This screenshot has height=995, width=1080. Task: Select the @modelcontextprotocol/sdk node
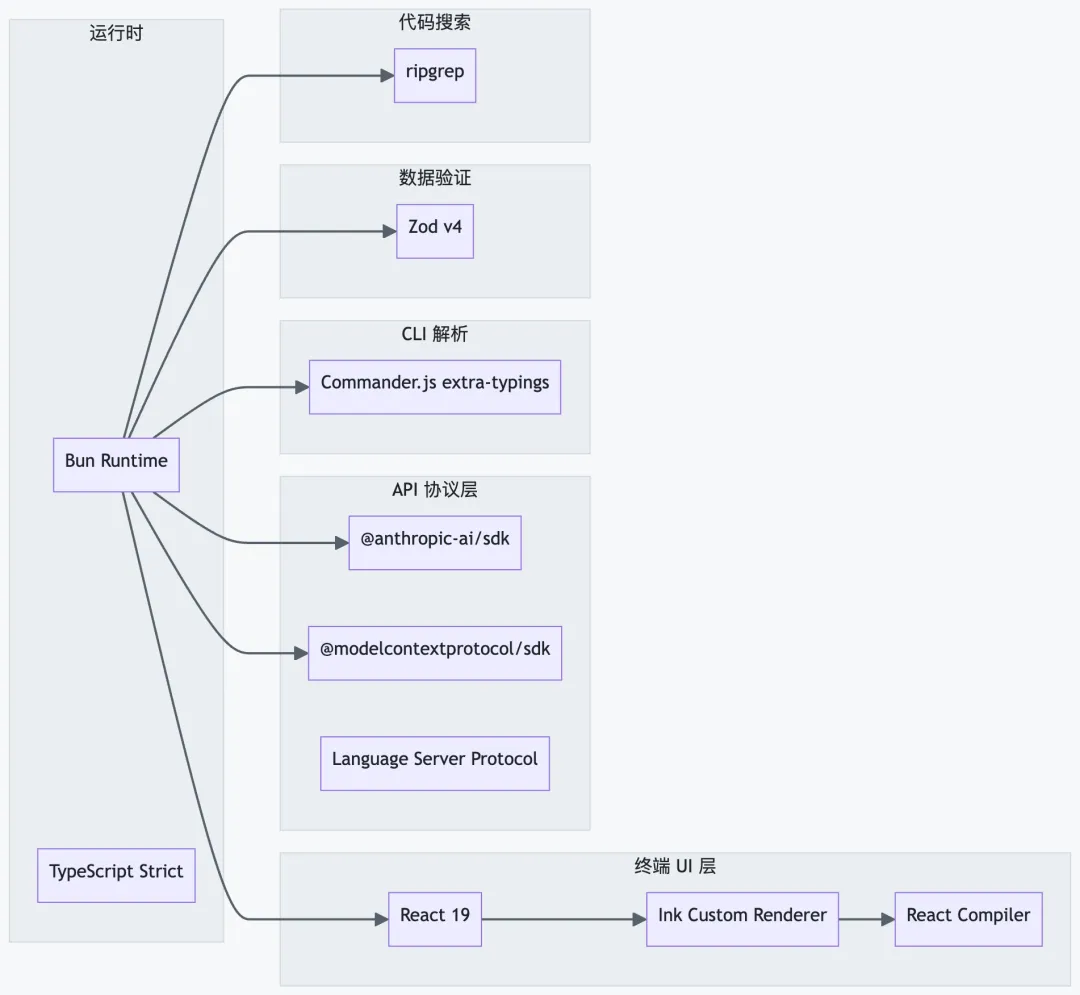pos(435,653)
